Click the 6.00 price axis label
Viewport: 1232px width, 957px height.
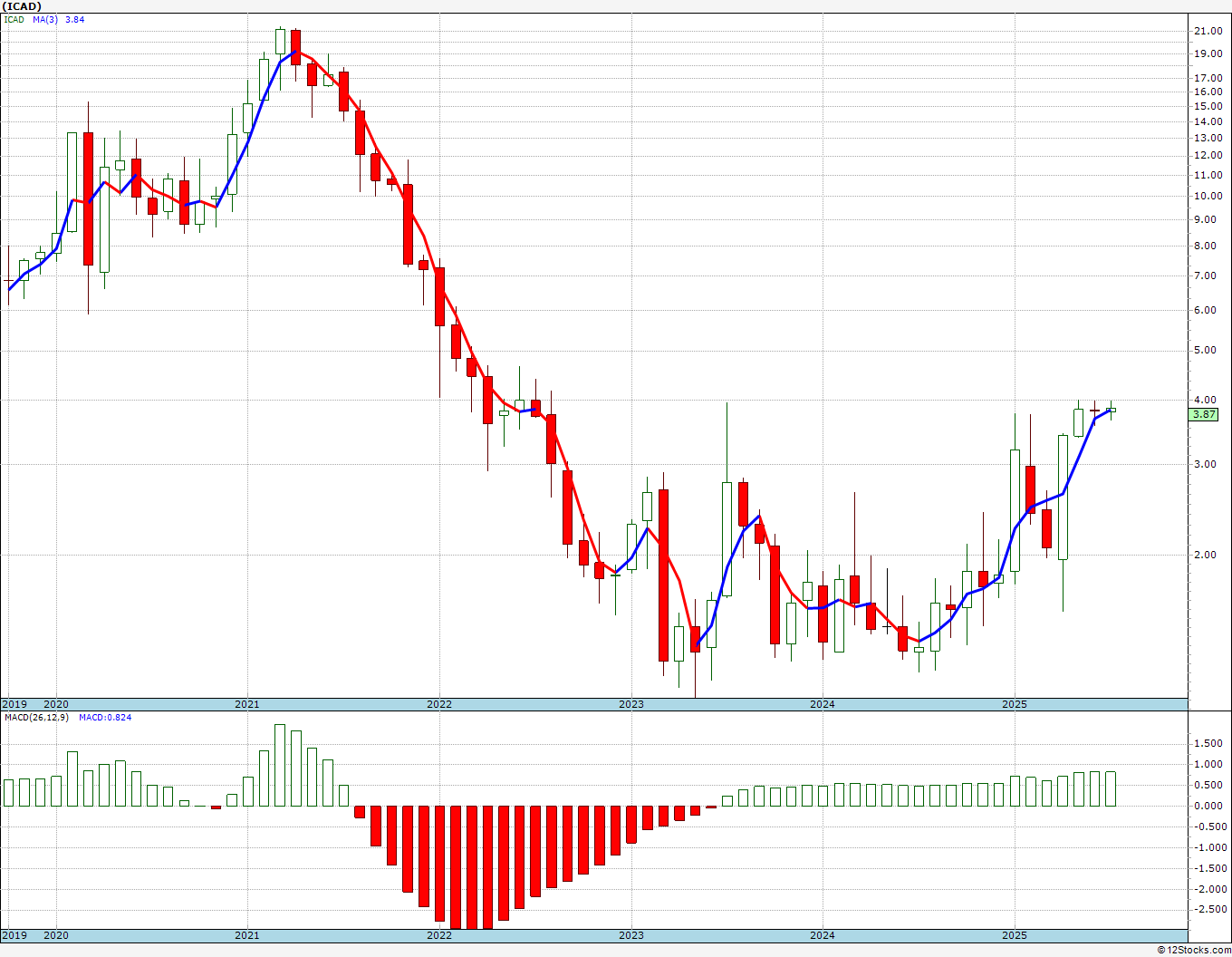tap(1206, 310)
